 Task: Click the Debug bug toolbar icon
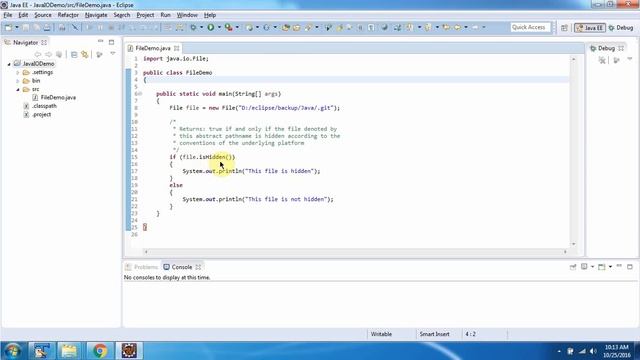click(193, 27)
